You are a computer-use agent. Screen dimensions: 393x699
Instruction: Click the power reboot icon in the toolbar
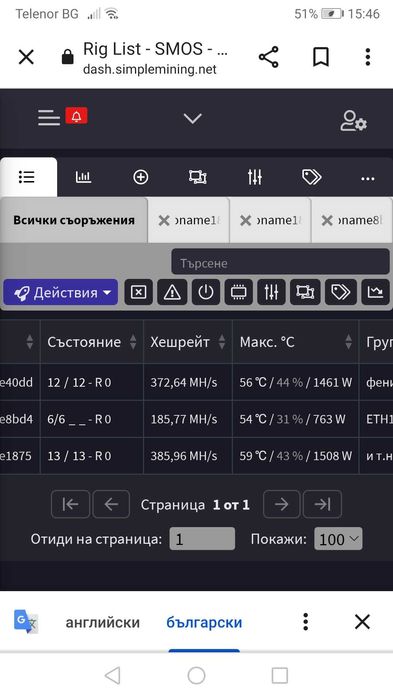[x=205, y=292]
